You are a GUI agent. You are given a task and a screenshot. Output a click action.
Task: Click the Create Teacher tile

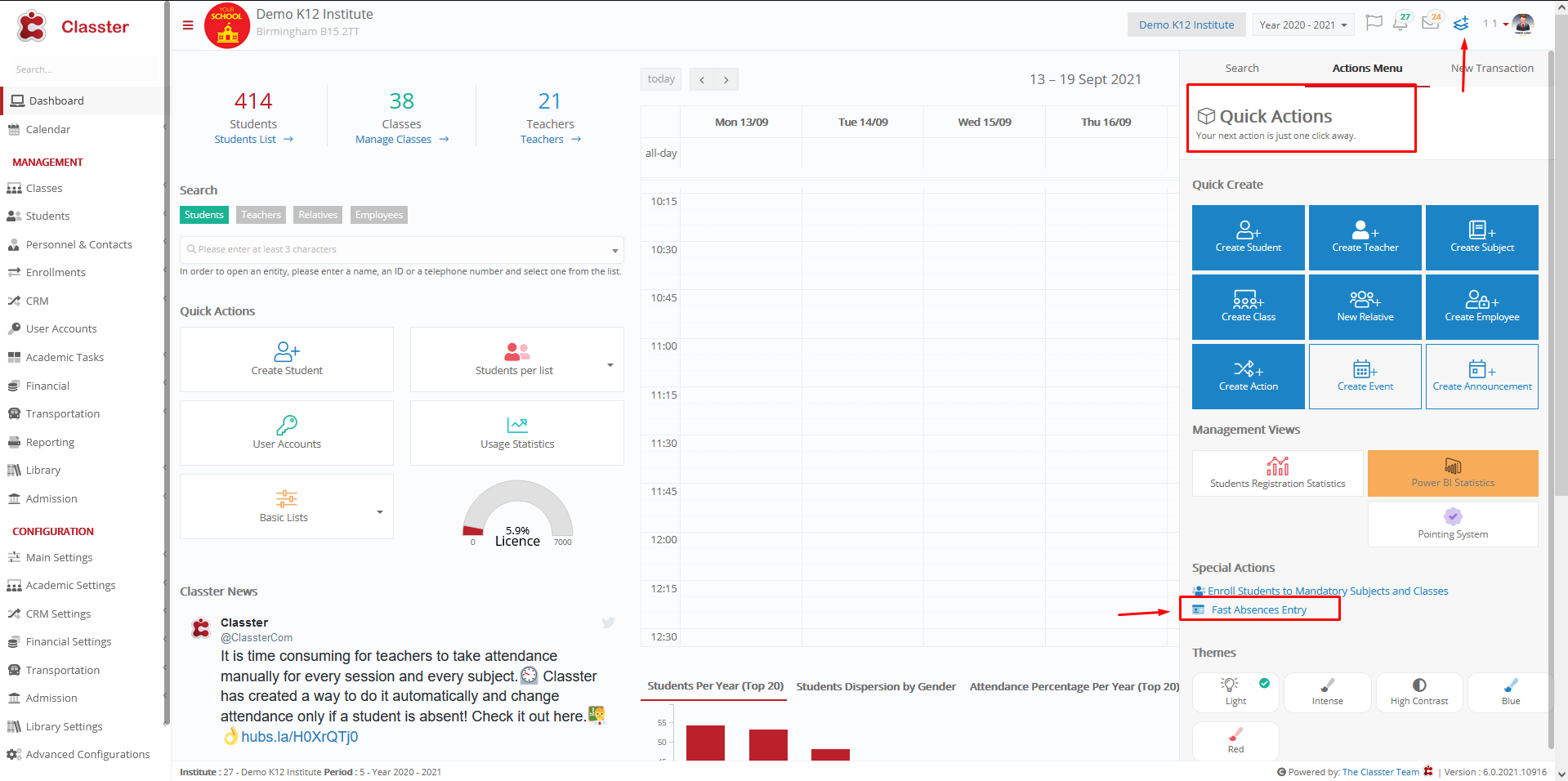click(1365, 237)
